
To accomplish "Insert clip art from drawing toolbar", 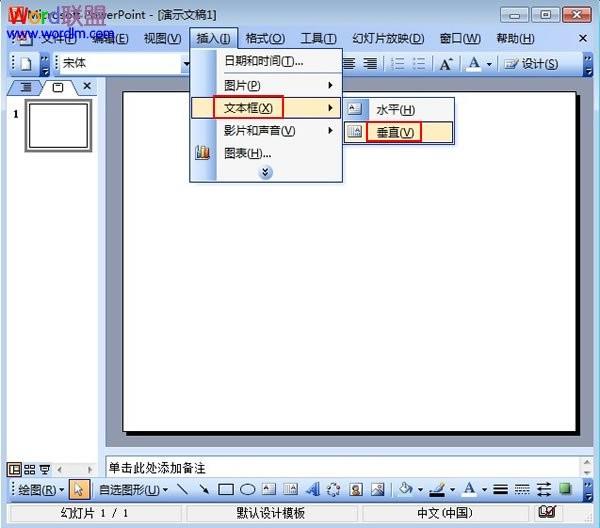I will pyautogui.click(x=356, y=489).
